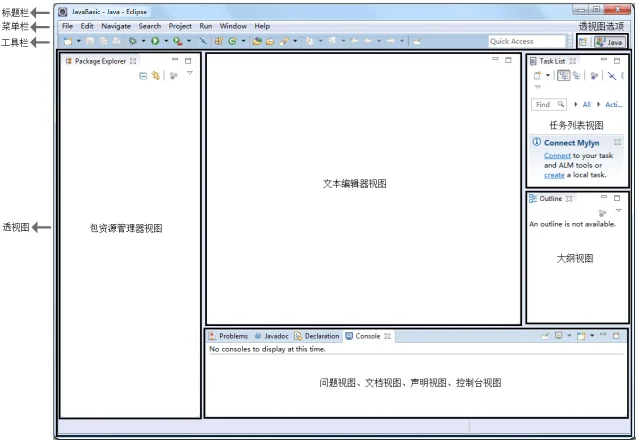Switch to the Declaration tab
The image size is (638, 441).
point(317,336)
